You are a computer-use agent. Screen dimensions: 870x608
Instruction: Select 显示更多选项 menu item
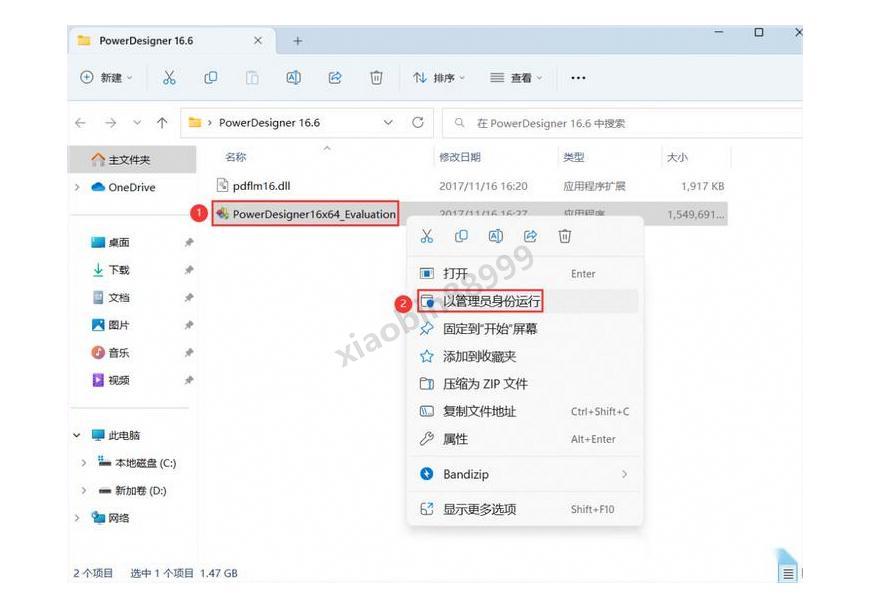[525, 509]
